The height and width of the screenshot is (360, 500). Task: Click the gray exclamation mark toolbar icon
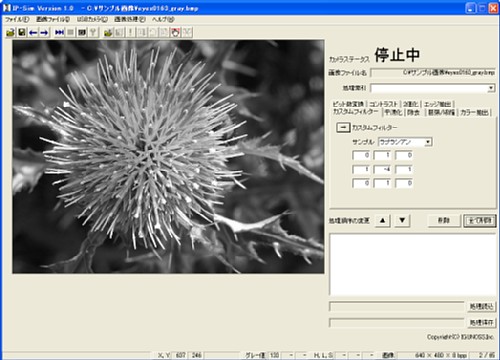[x=130, y=32]
